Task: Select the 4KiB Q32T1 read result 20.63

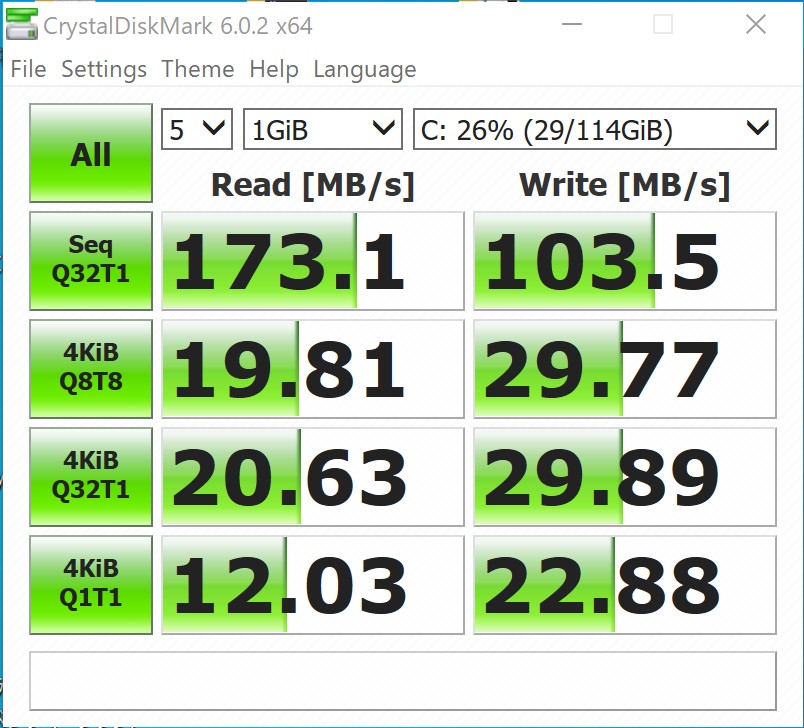Action: point(313,477)
